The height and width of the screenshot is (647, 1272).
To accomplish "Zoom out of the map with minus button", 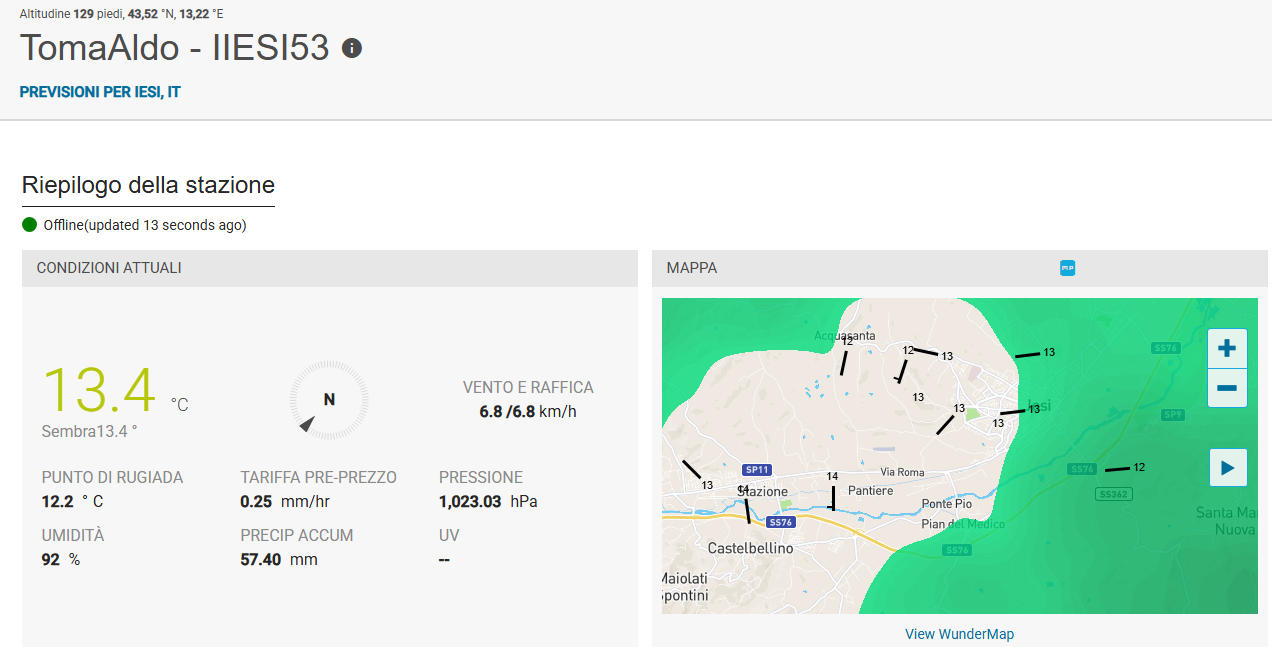I will (x=1227, y=388).
